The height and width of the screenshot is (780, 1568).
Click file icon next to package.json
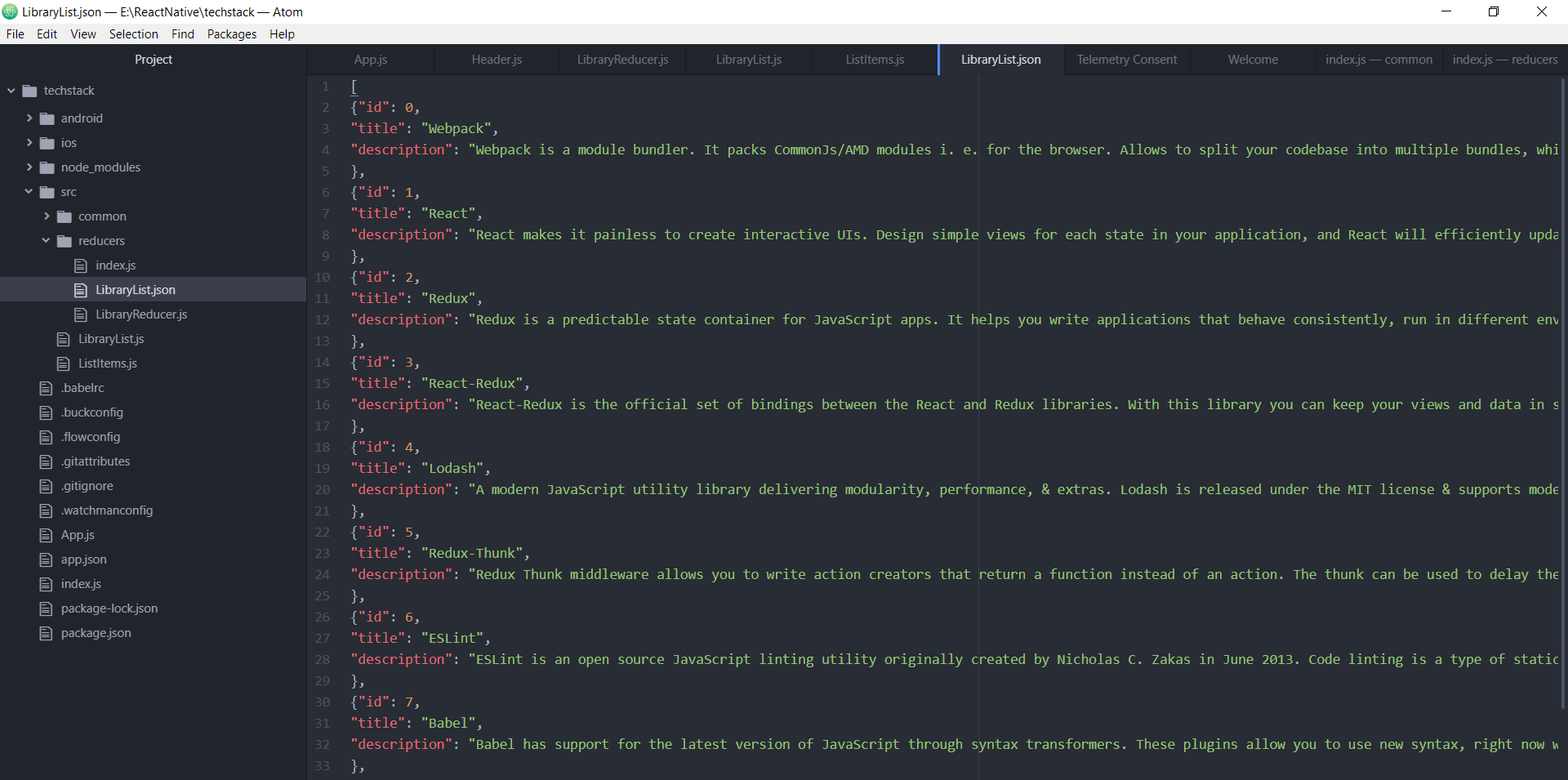[47, 633]
